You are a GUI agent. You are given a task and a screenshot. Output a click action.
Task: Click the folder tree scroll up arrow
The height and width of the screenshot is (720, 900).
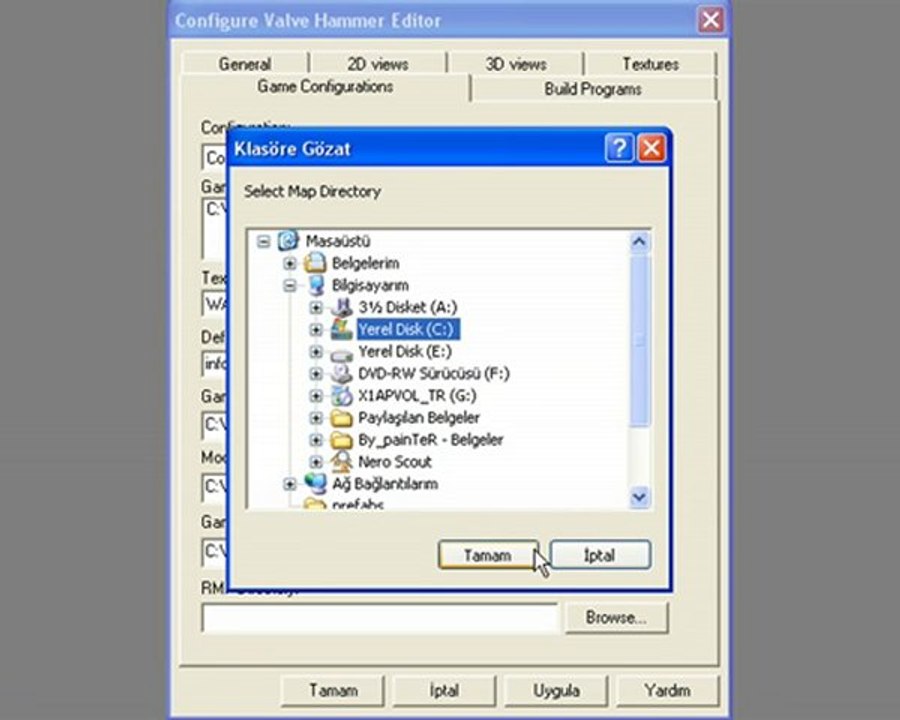click(x=639, y=242)
